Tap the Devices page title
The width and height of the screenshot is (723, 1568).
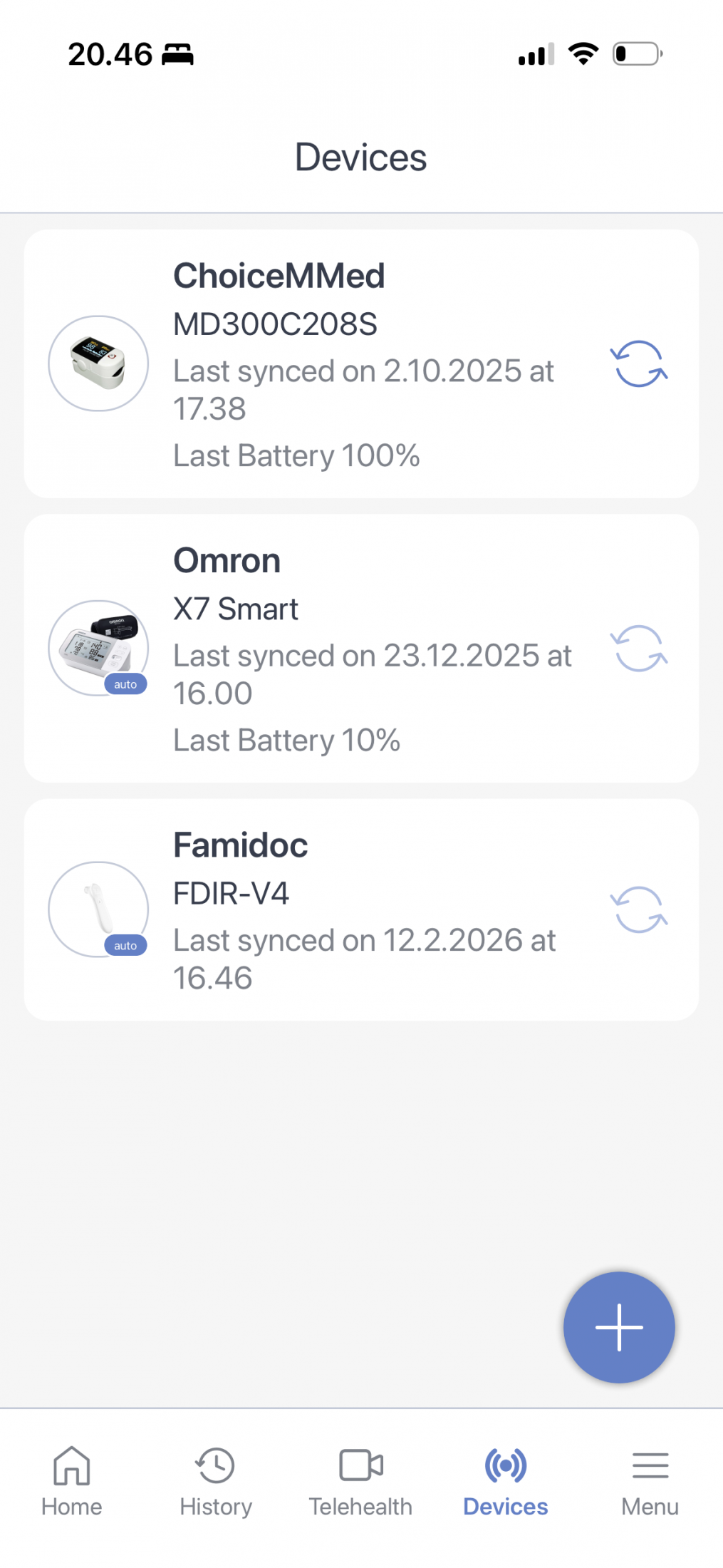[361, 158]
